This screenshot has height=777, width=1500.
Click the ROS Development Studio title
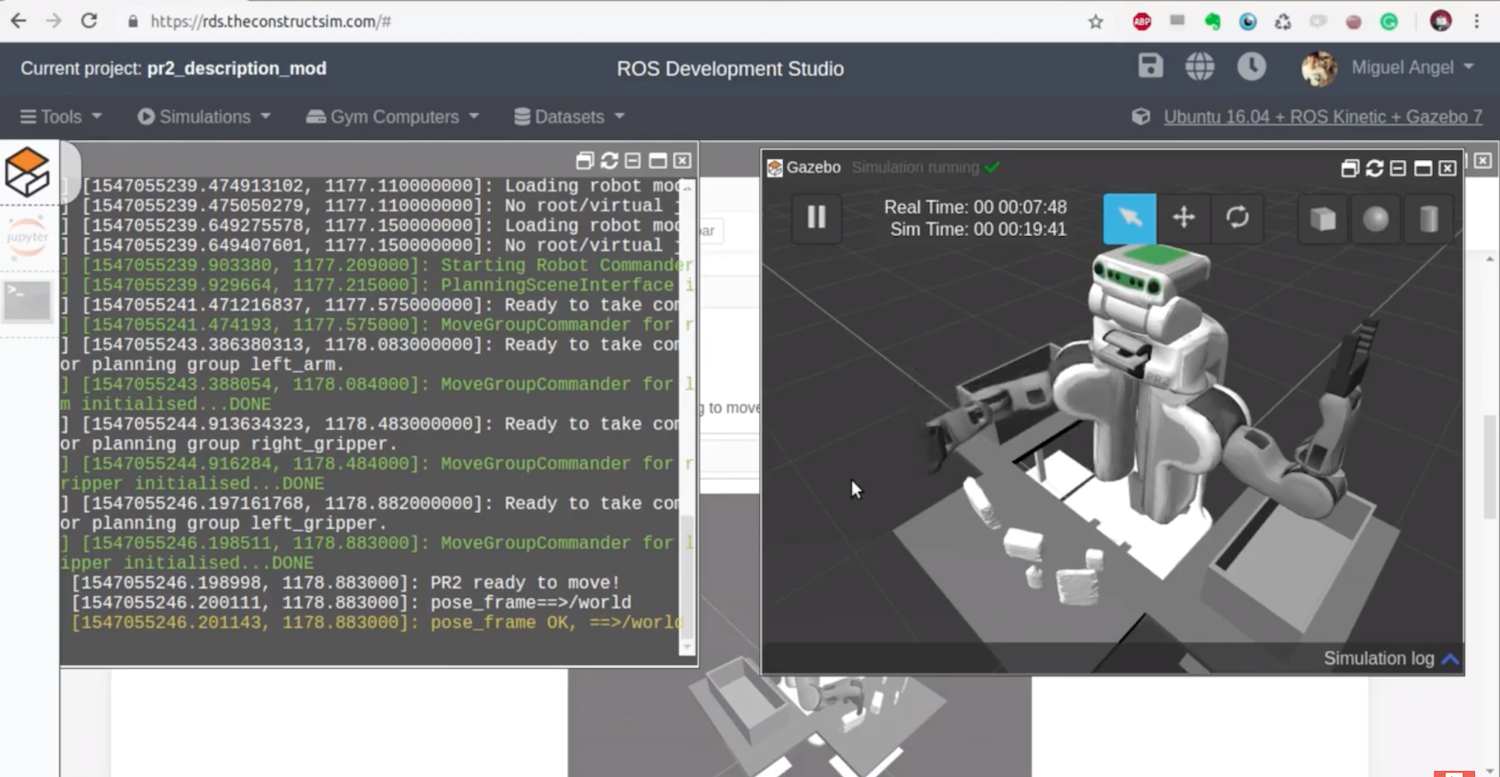730,69
